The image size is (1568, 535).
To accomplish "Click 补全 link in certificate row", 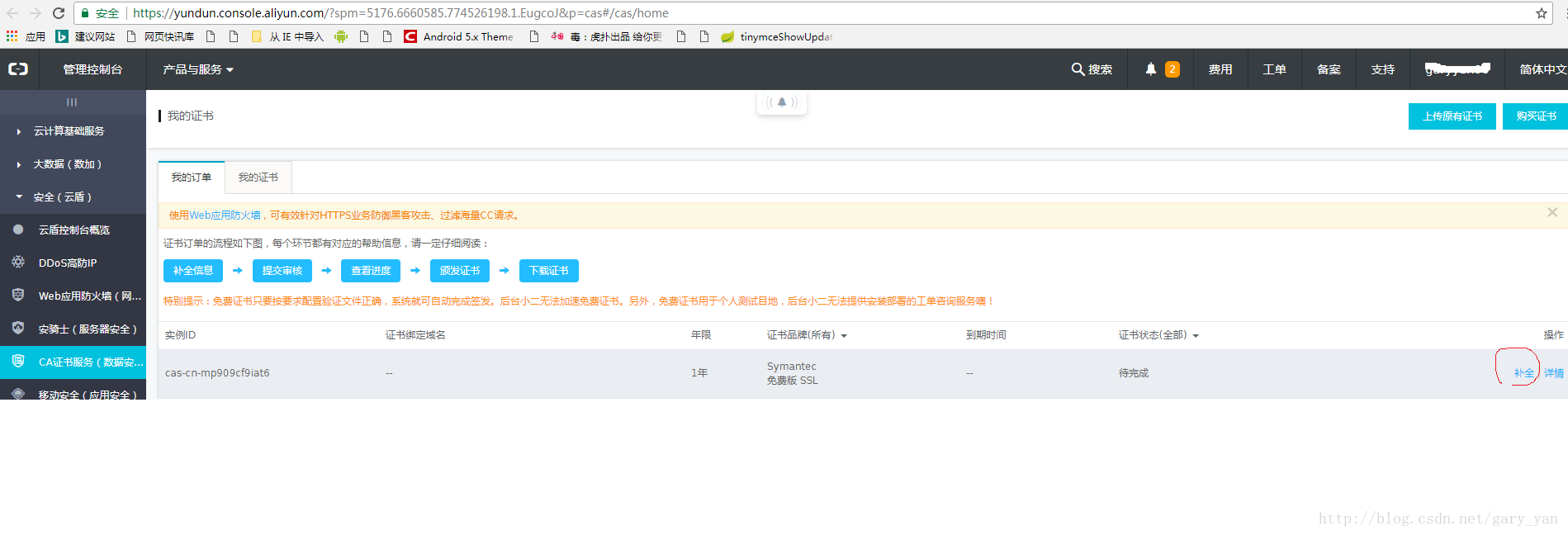I will pos(1524,373).
